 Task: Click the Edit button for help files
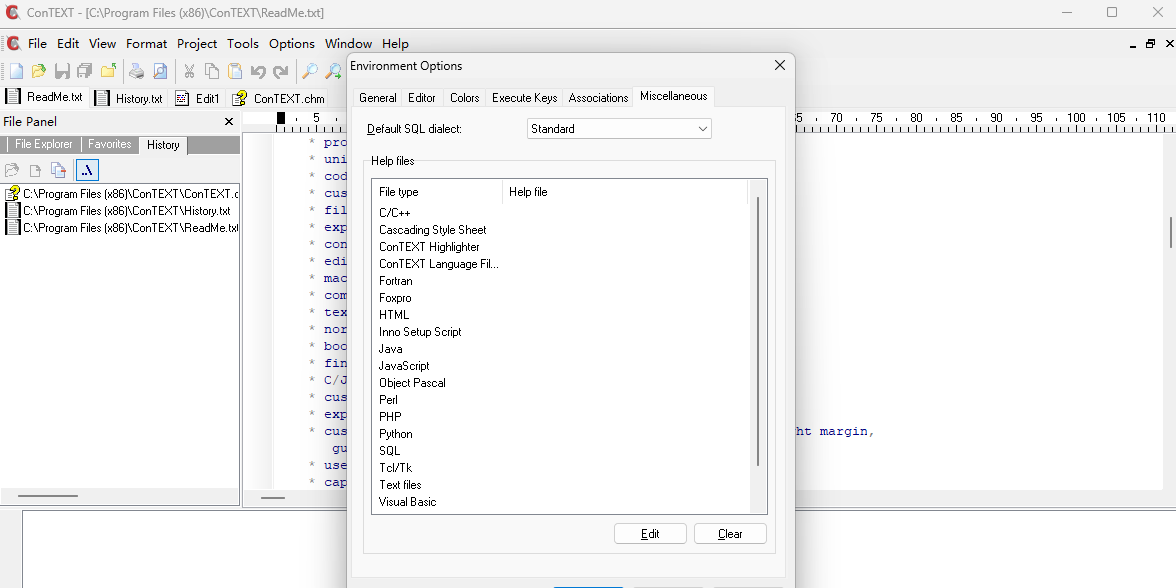point(650,534)
